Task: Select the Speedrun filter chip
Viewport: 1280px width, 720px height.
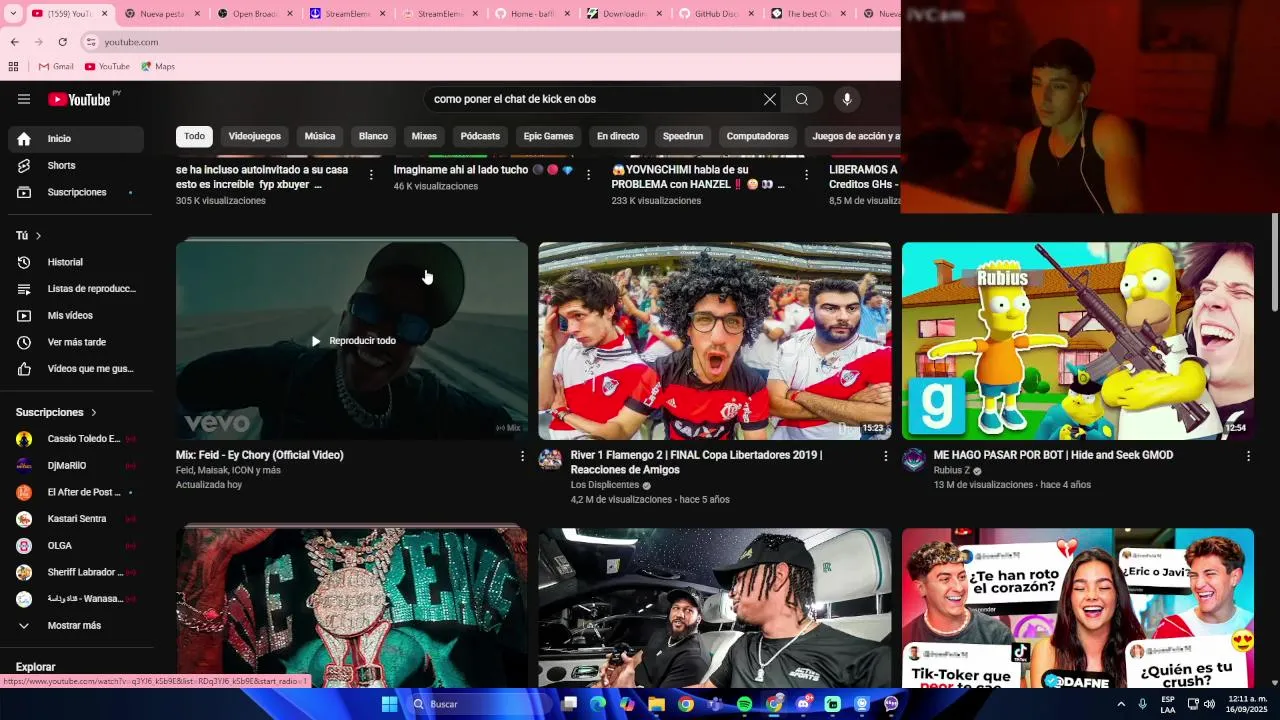Action: pos(683,136)
